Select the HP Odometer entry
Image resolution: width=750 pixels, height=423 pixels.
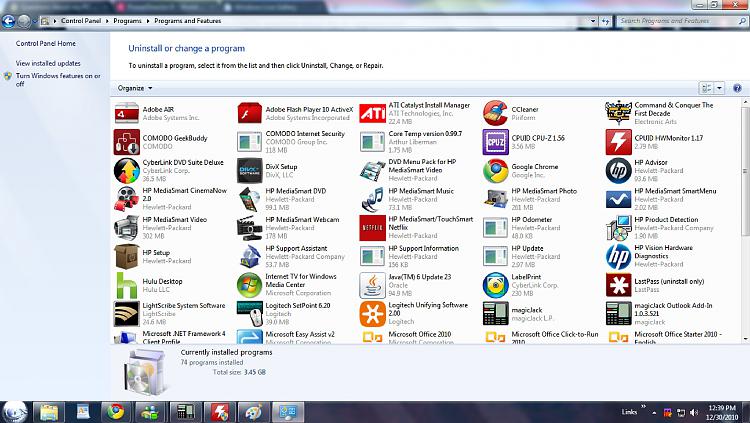click(x=541, y=228)
